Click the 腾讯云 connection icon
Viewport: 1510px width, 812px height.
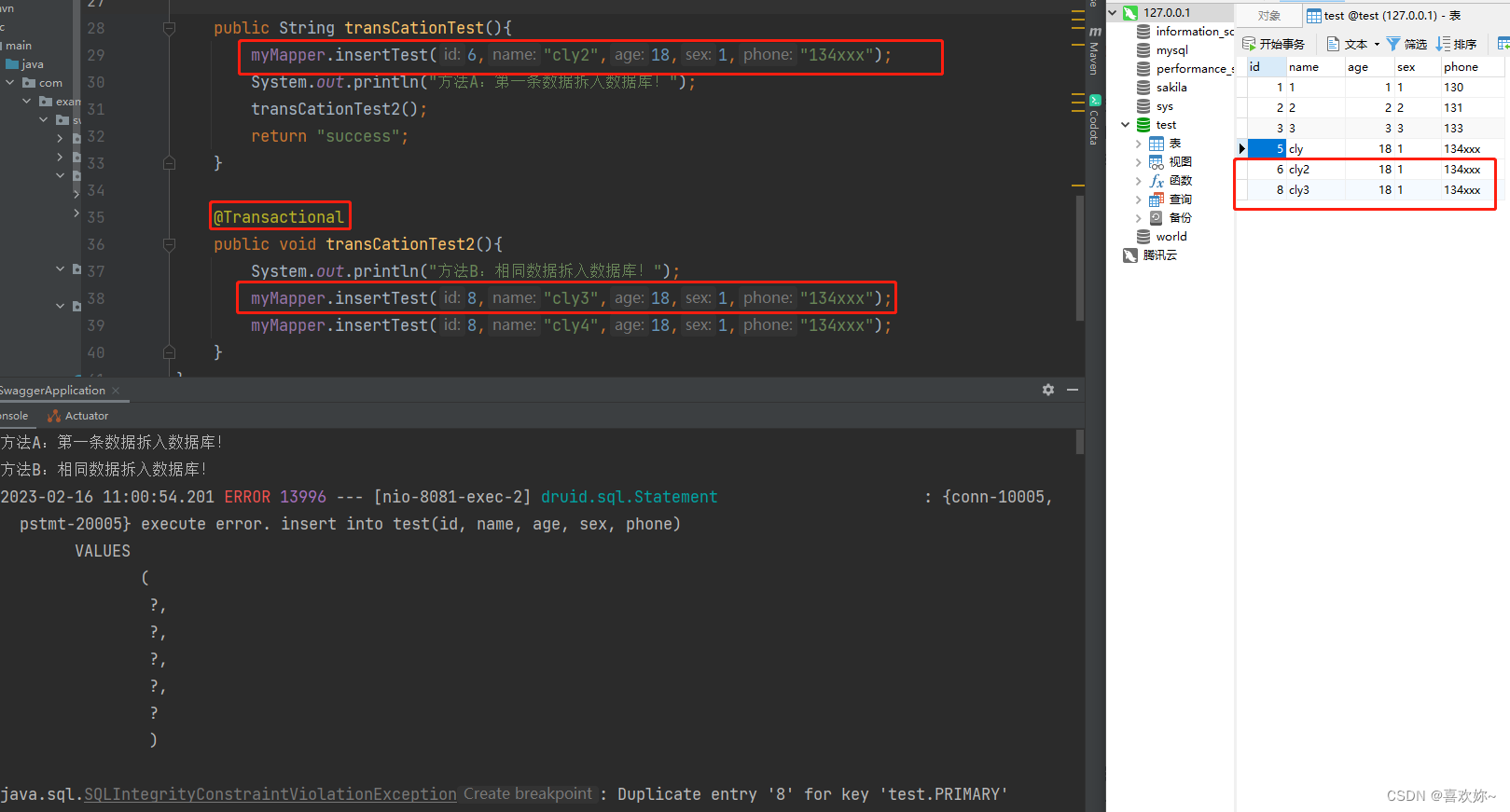click(x=1130, y=255)
